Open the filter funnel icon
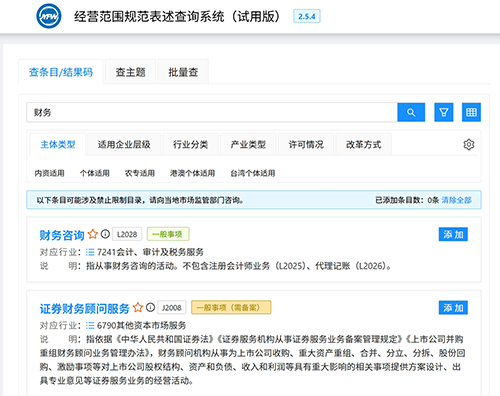This screenshot has width=500, height=396. pos(444,112)
